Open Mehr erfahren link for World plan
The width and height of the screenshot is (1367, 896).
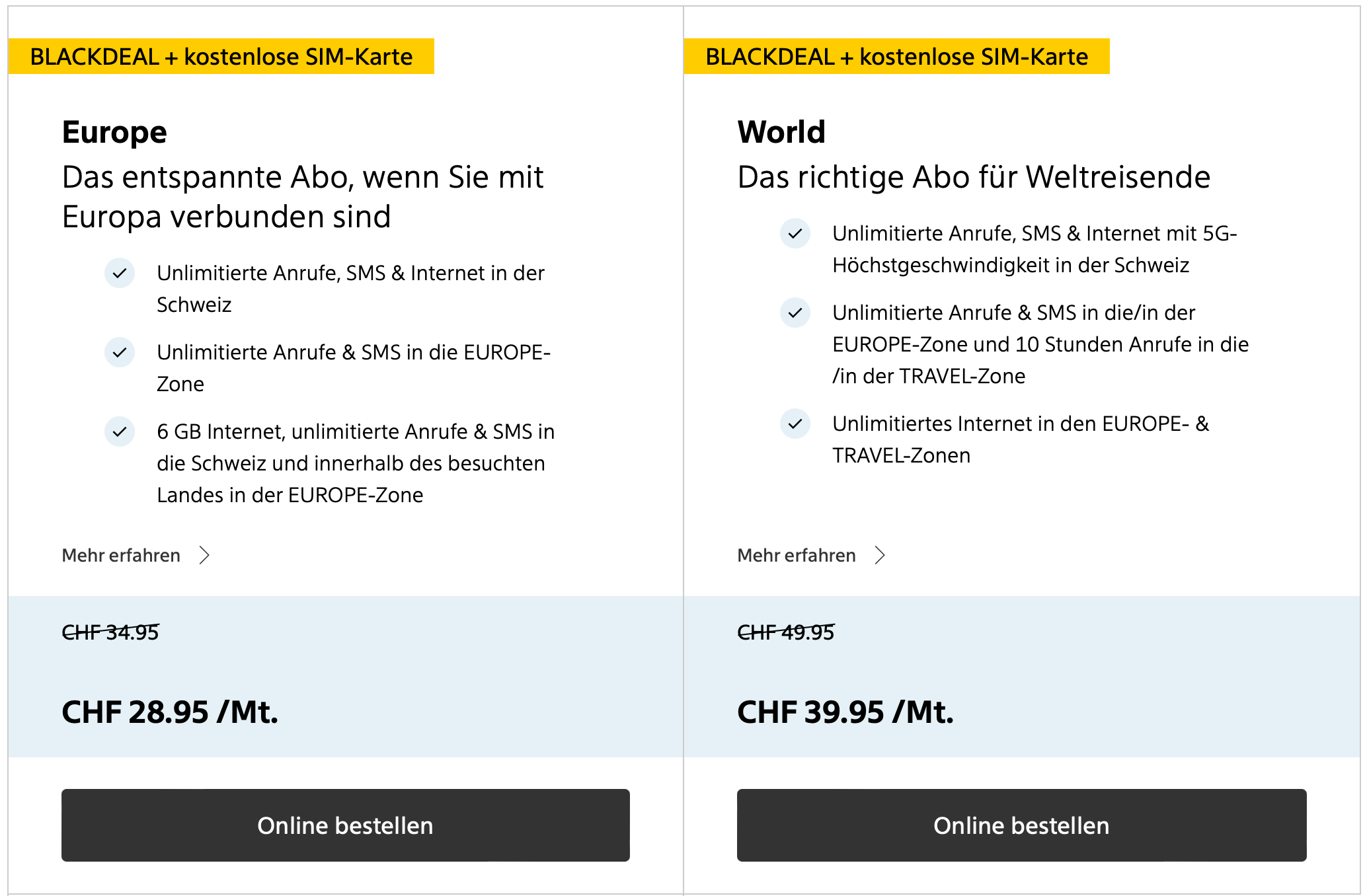(x=797, y=555)
